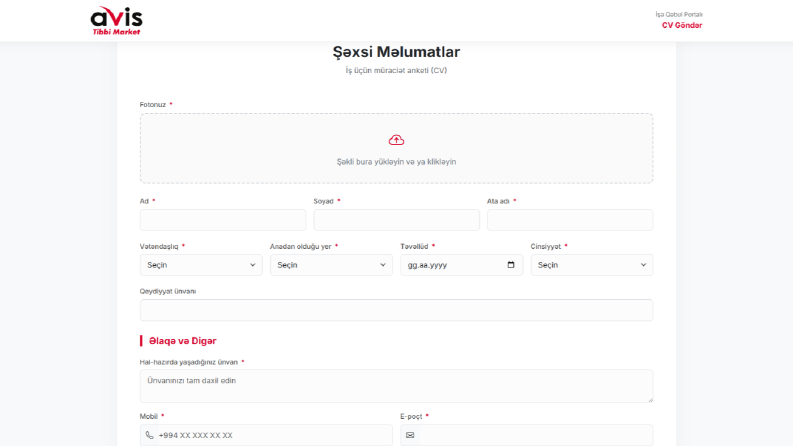793x446 pixels.
Task: Click the 'Şəkli bura yükləyin və ya klikləyin' text
Action: [x=396, y=162]
